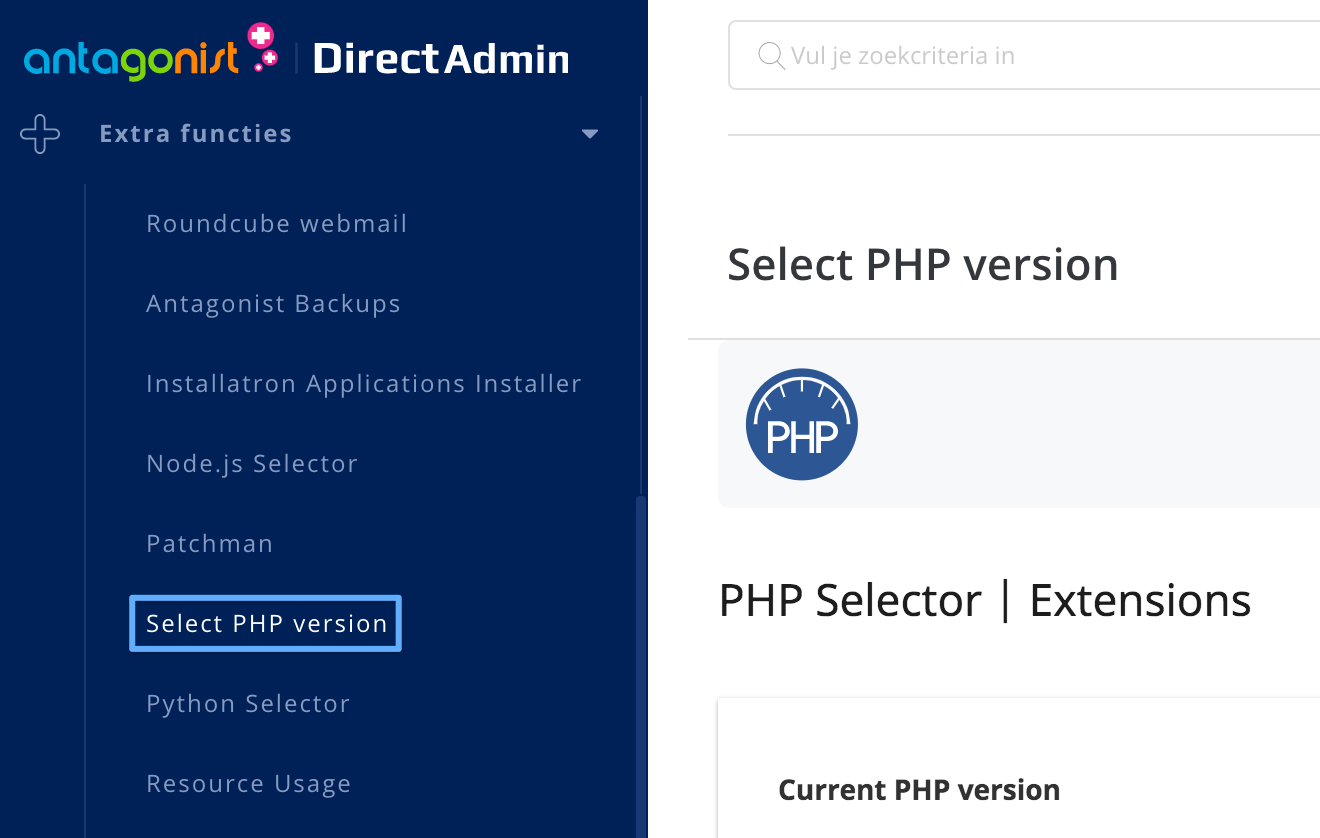Open Python Selector
Viewport: 1320px width, 838px height.
pos(248,703)
